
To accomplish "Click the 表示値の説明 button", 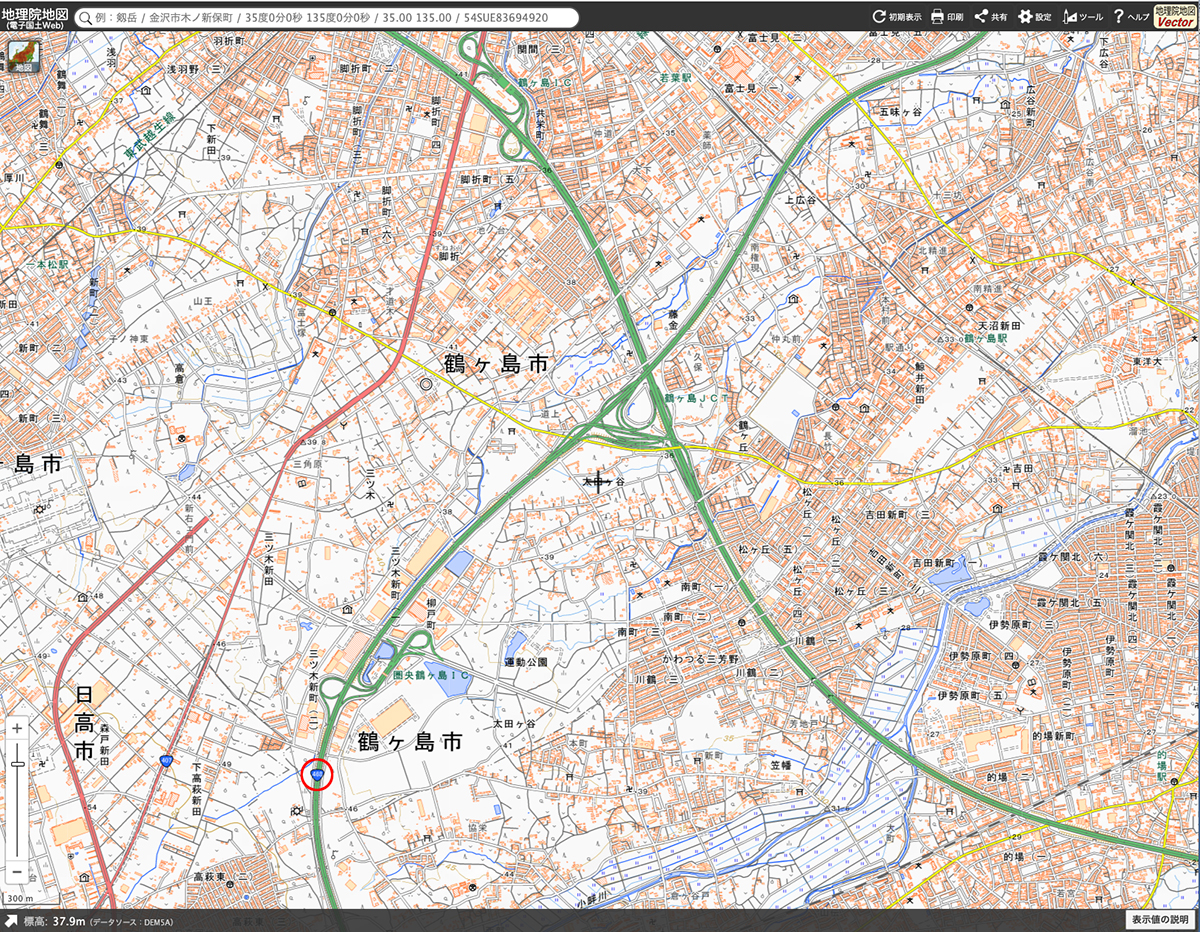I will (1160, 920).
